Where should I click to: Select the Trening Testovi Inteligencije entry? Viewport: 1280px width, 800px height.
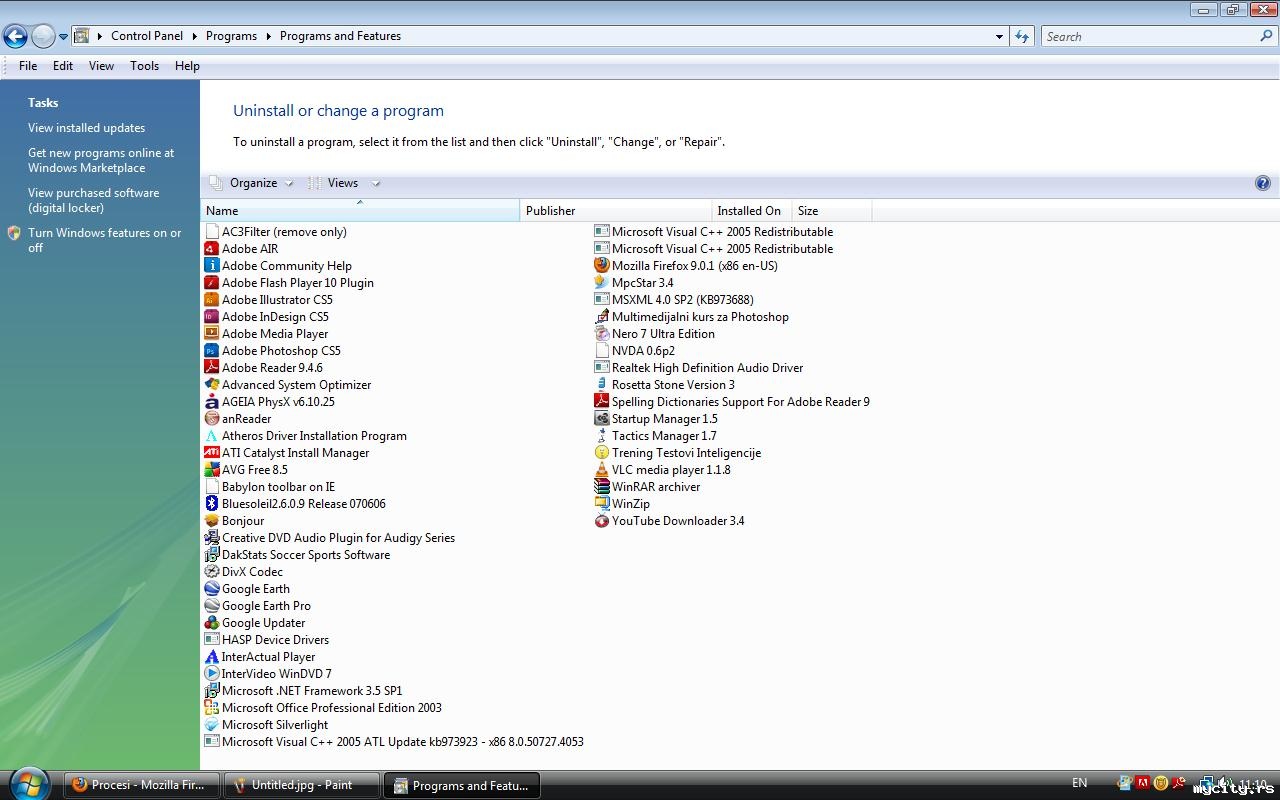click(x=677, y=453)
